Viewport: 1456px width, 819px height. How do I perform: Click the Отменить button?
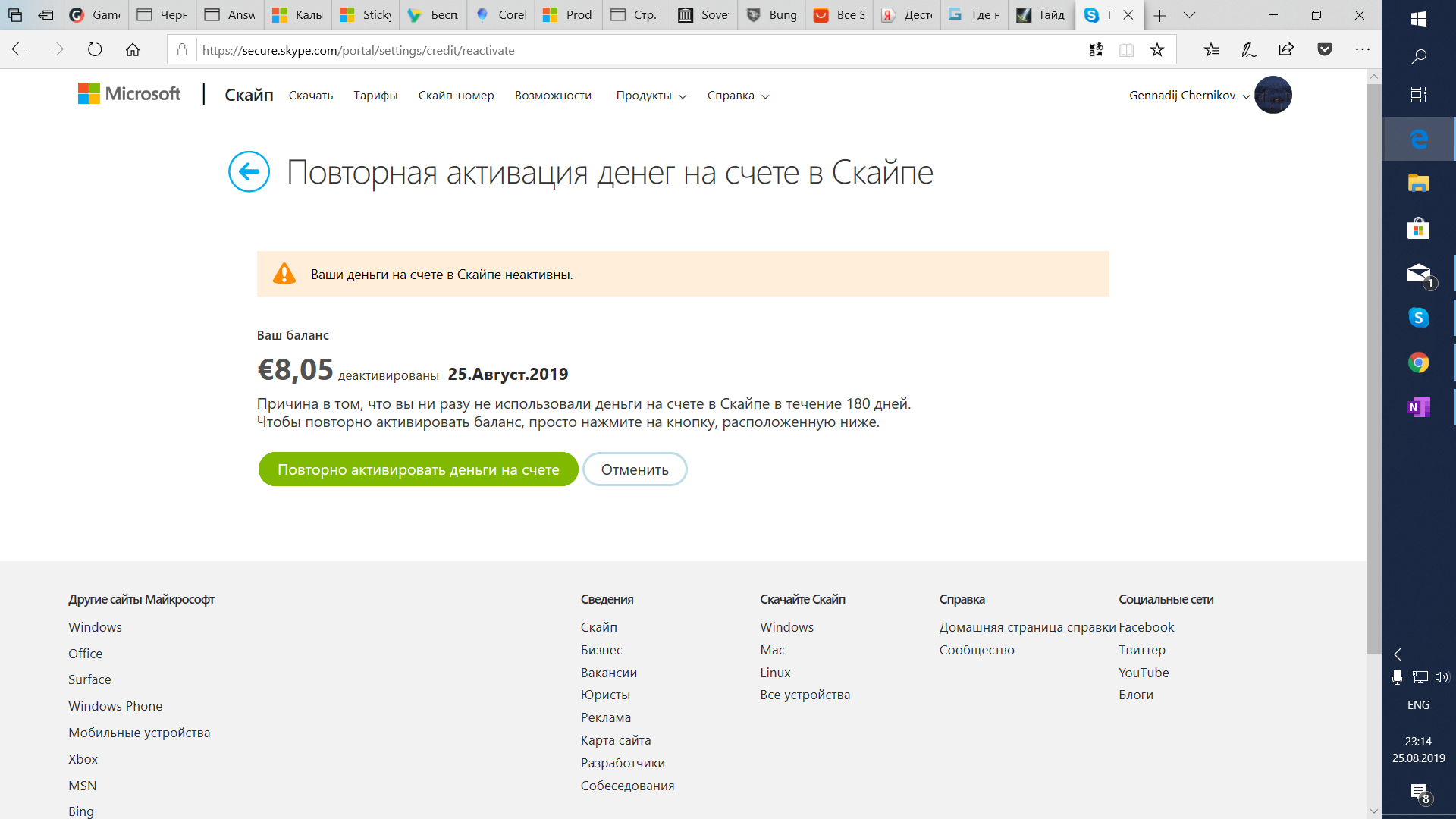pos(635,469)
